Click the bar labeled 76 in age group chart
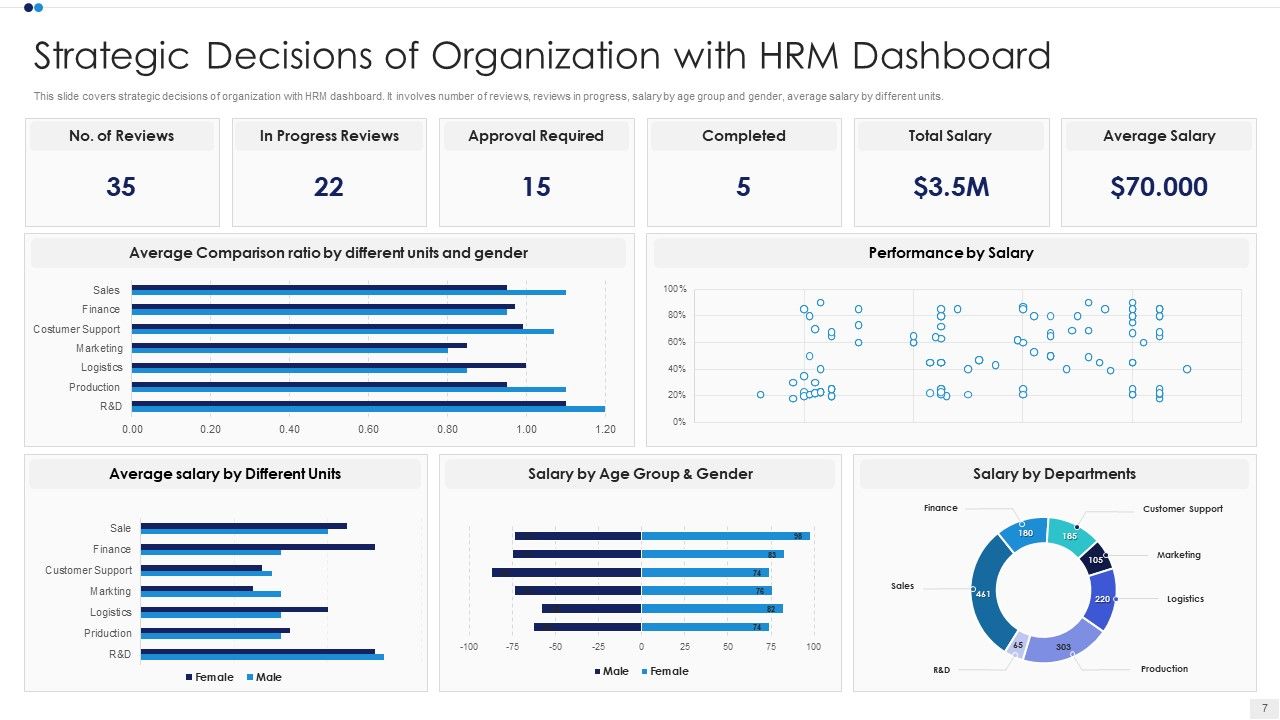The width and height of the screenshot is (1280, 720). [706, 590]
